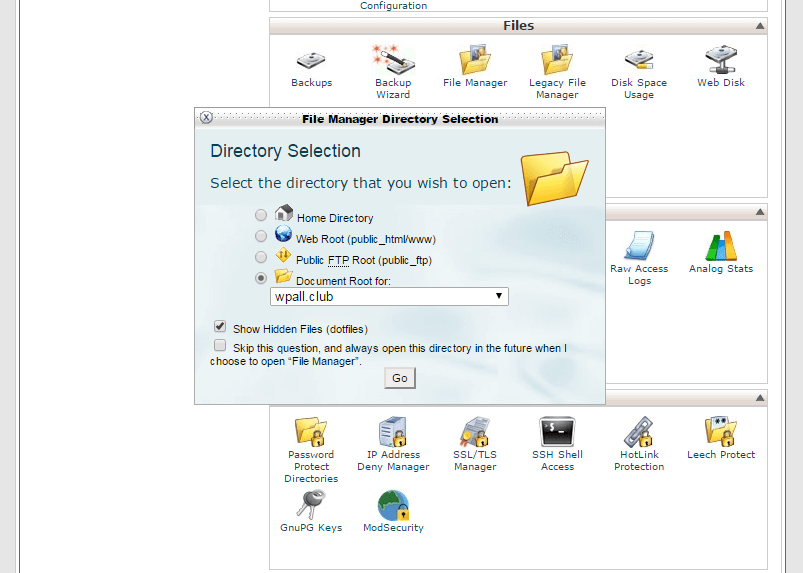Viewport: 803px width, 573px height.
Task: Enable the Skip this question checkbox
Action: pos(219,345)
